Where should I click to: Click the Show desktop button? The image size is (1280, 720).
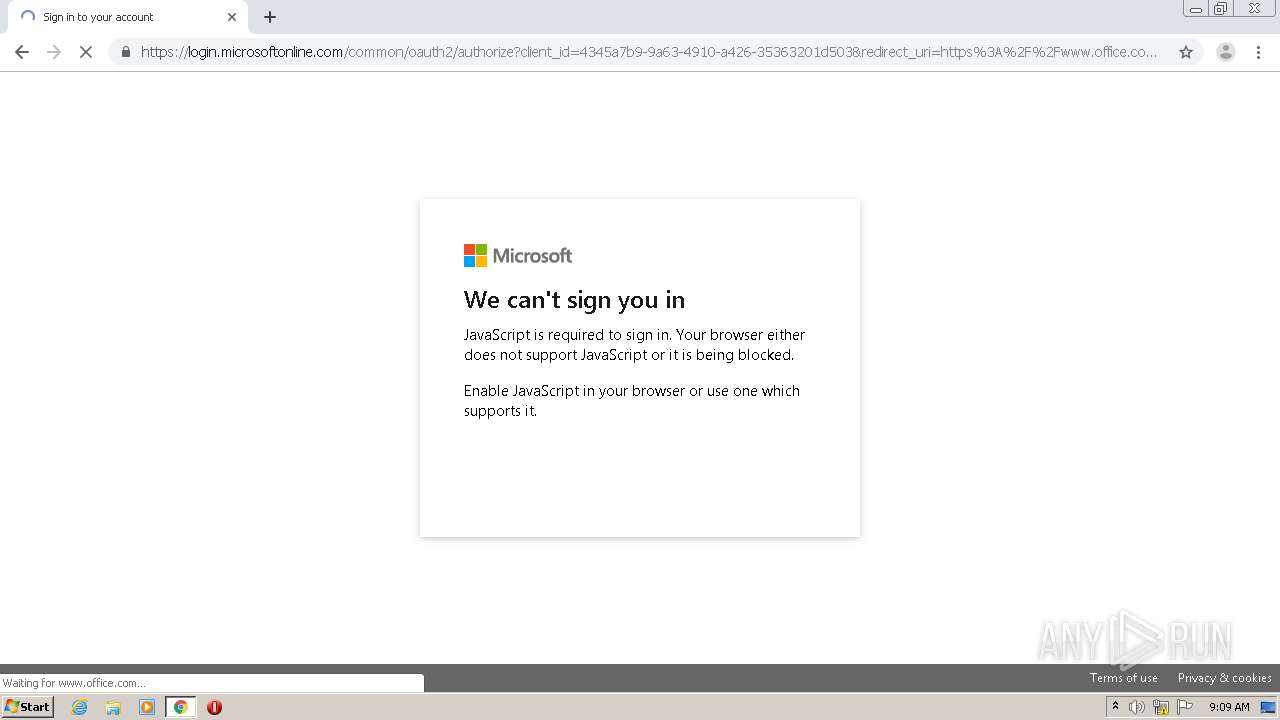pos(1268,707)
